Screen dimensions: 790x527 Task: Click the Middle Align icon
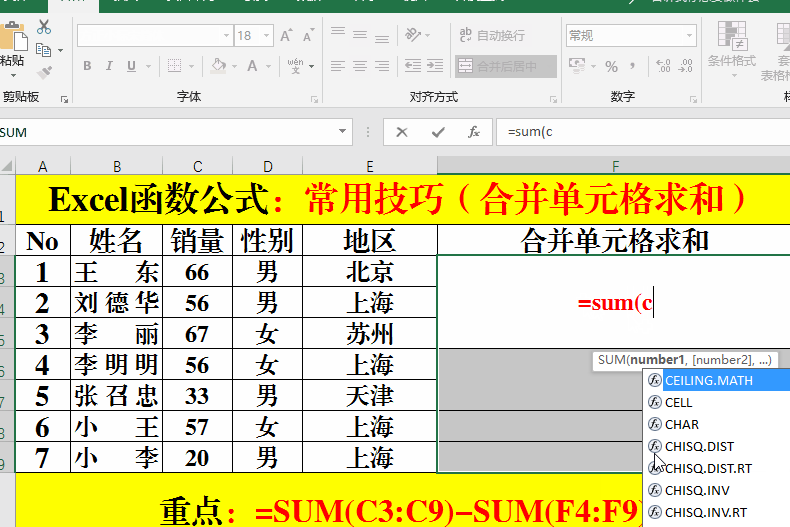(x=360, y=35)
